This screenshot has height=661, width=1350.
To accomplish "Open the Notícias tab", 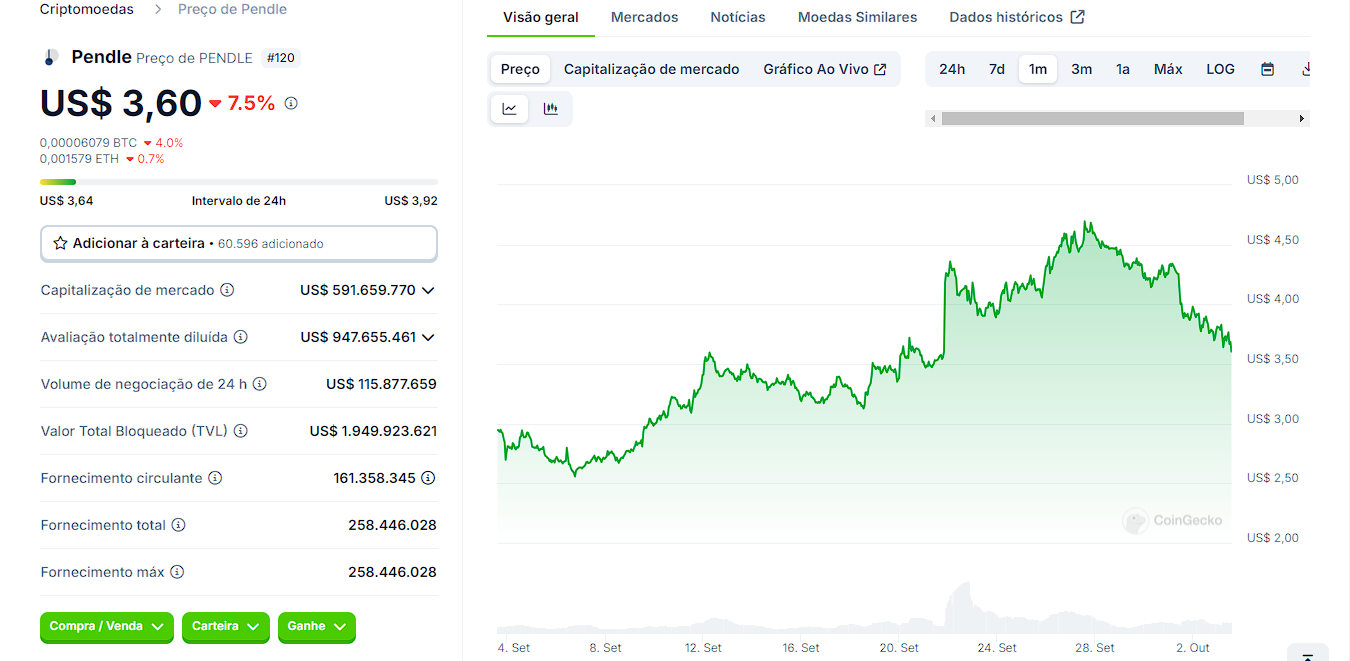I will pyautogui.click(x=737, y=17).
